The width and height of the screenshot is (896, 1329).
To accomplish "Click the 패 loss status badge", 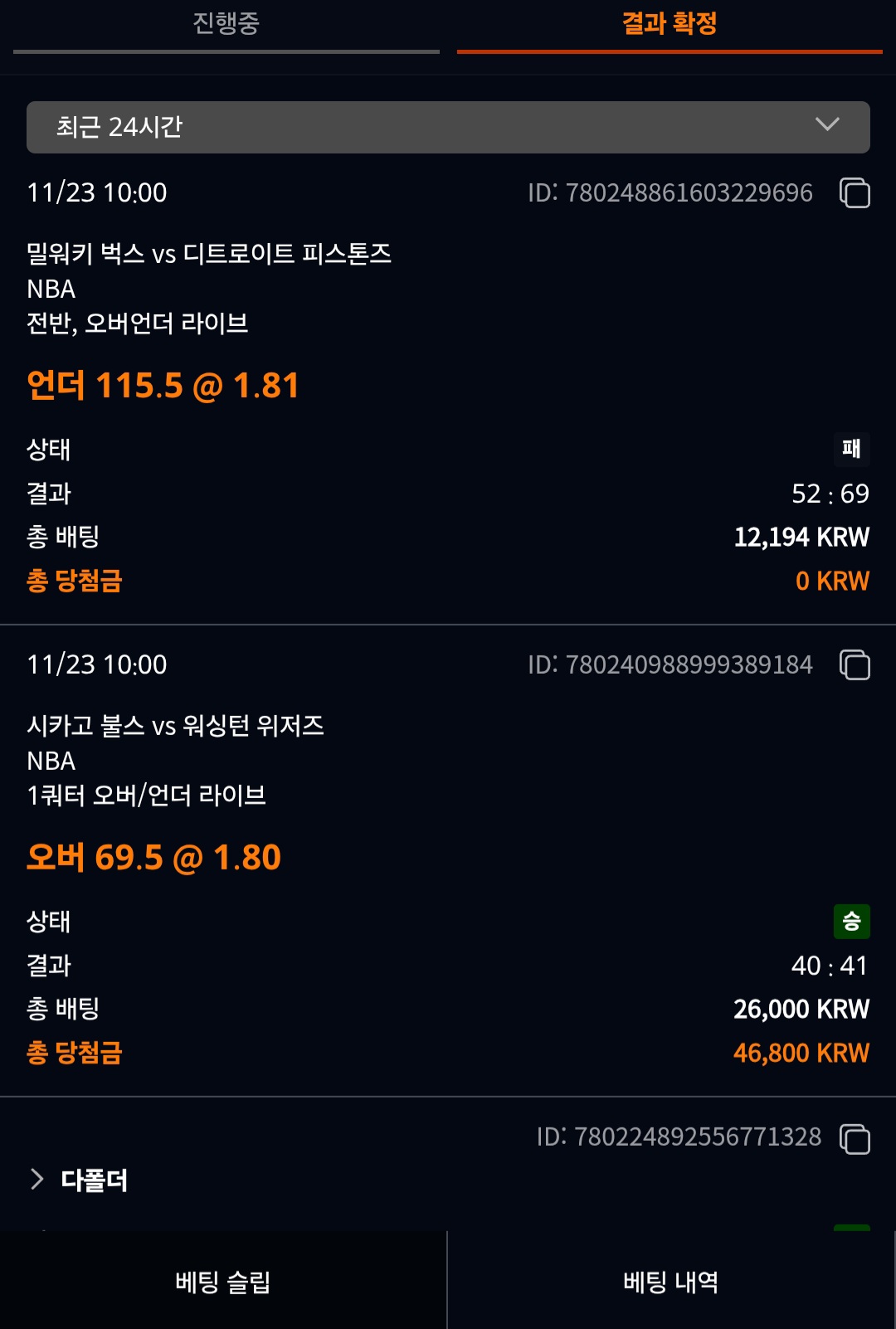I will coord(851,449).
